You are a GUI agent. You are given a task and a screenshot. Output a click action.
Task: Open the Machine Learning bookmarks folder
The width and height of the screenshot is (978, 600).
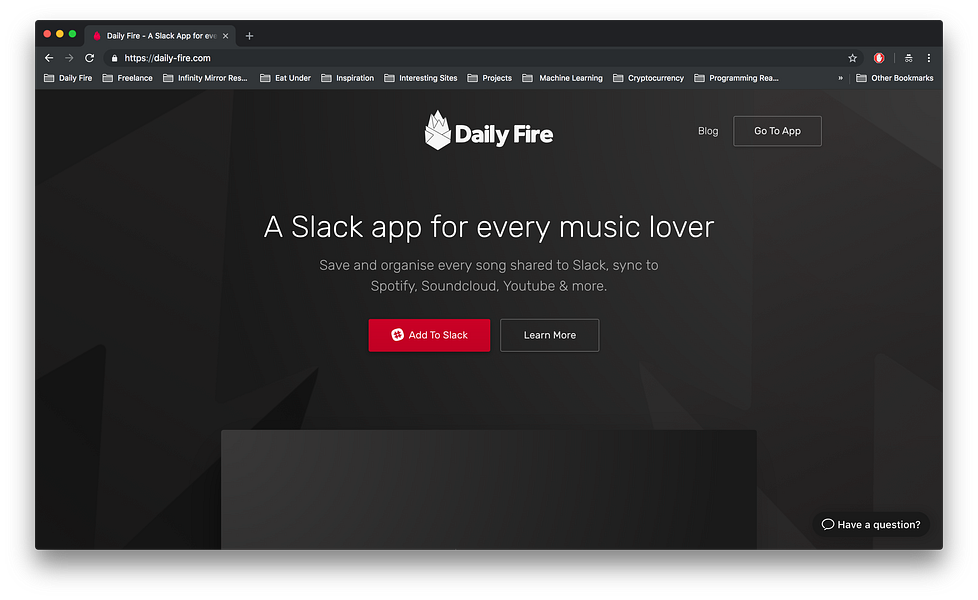point(563,78)
